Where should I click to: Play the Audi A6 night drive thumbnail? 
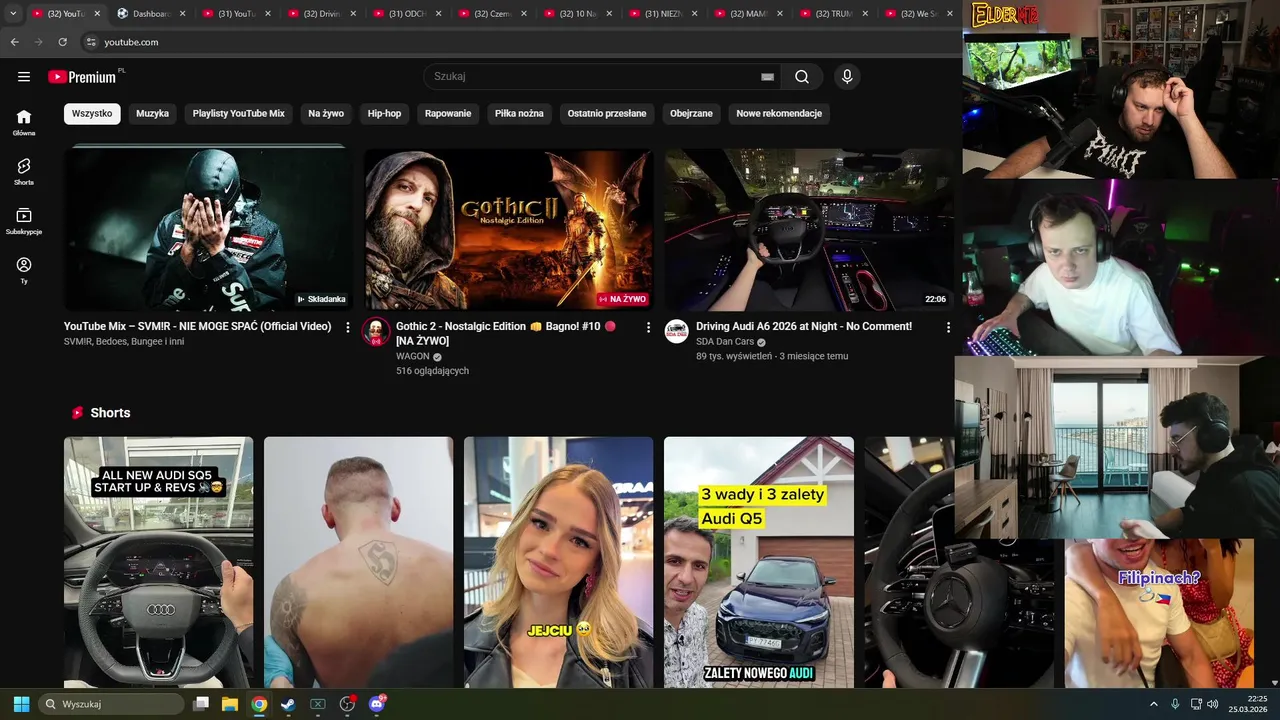(808, 230)
